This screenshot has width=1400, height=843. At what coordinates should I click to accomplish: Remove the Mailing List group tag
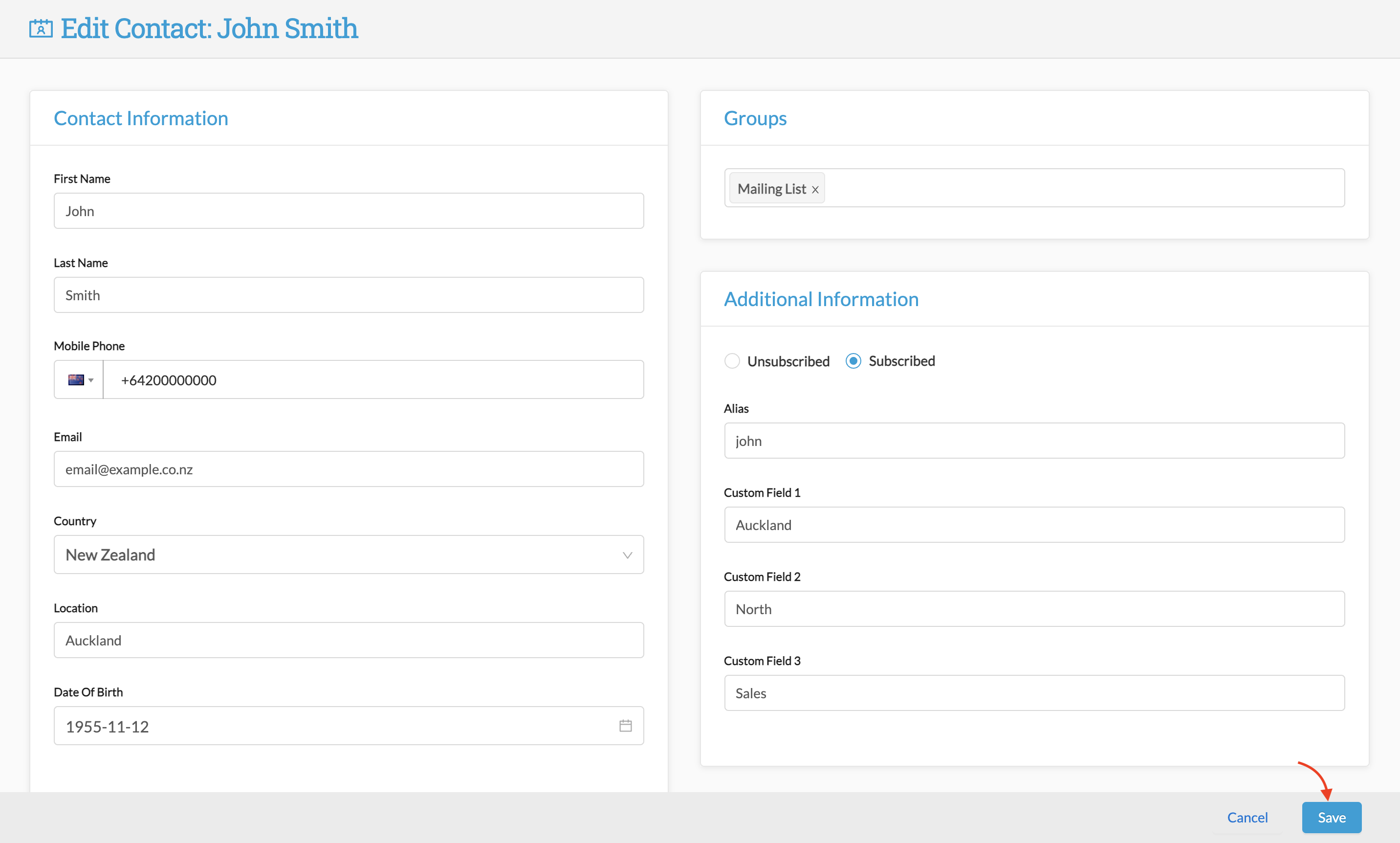pos(815,190)
